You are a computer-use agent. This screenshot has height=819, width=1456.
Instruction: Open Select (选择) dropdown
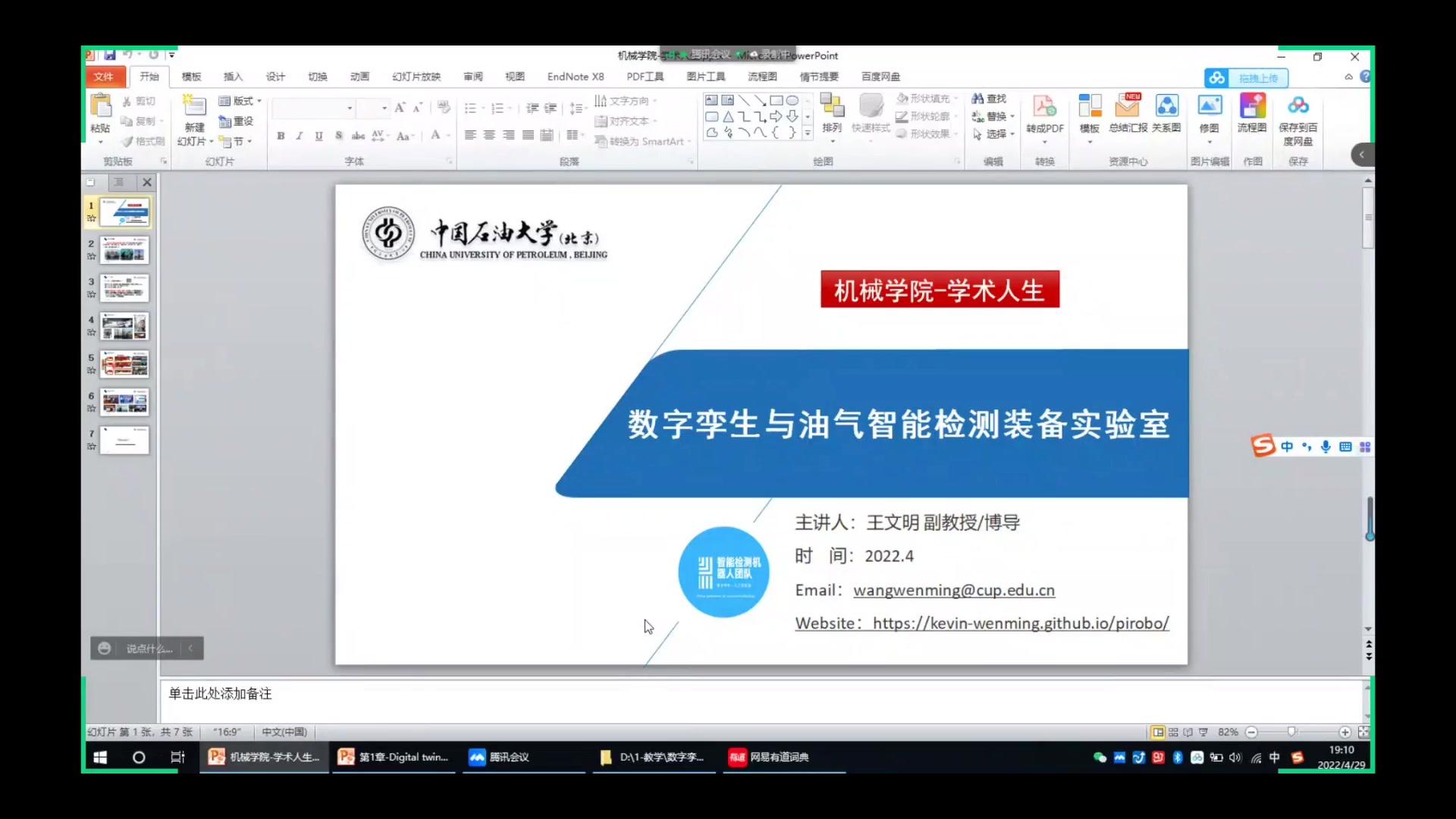pos(993,134)
